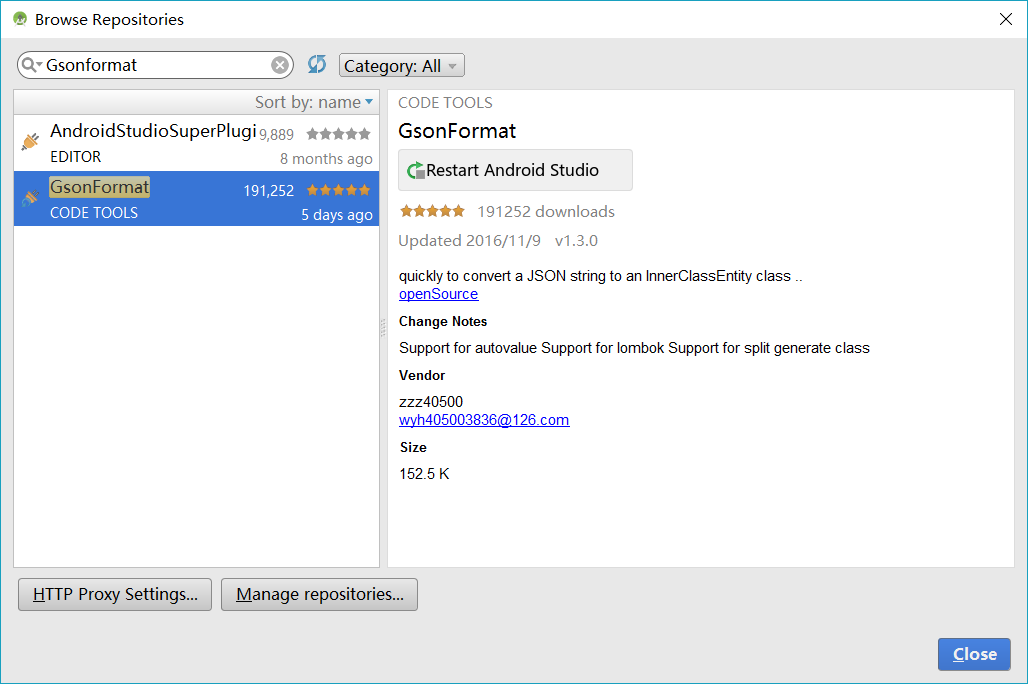Reload the plugin repository list
The image size is (1028, 684).
coord(317,64)
